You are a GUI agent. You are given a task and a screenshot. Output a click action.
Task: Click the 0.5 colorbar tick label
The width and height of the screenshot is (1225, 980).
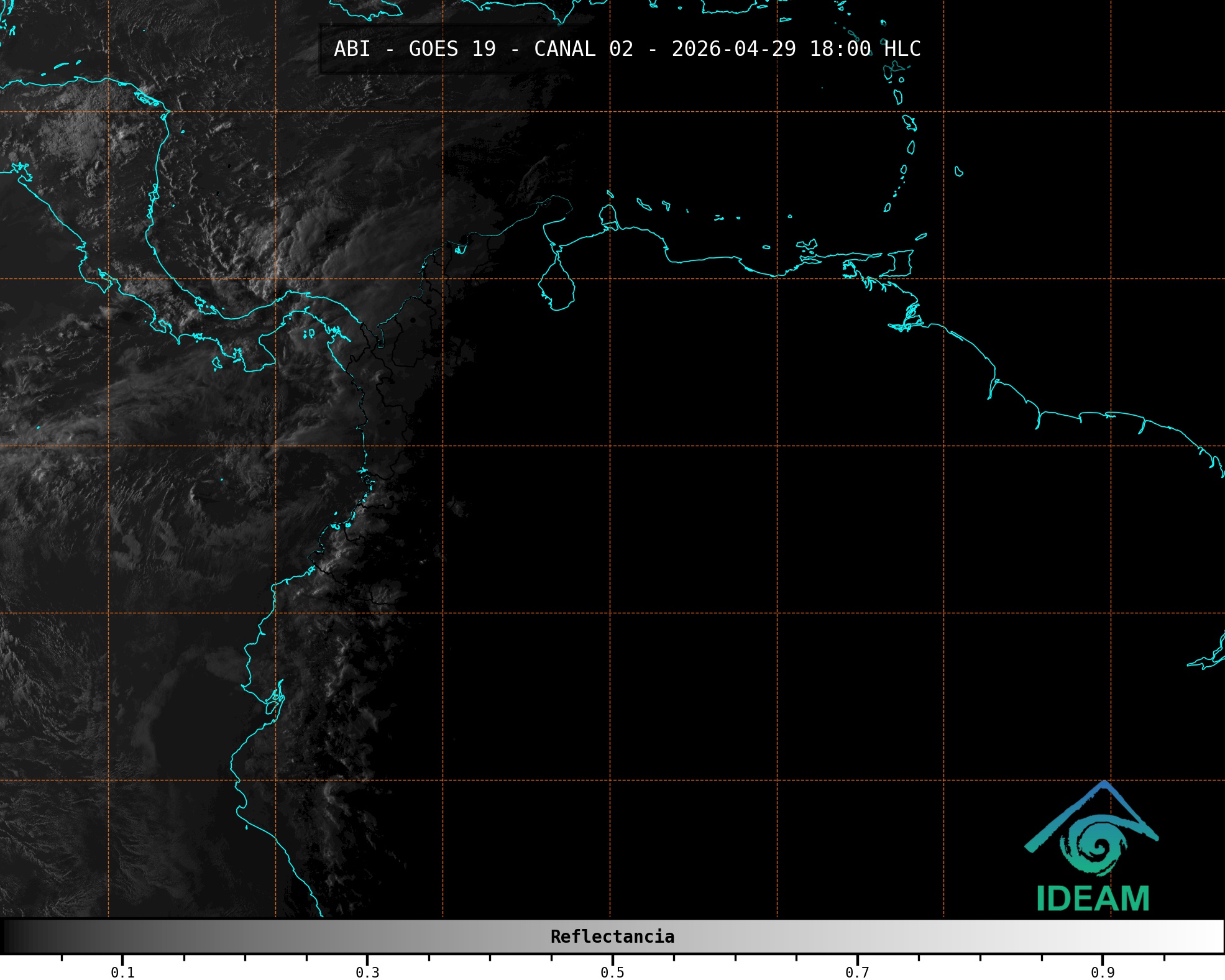612,972
